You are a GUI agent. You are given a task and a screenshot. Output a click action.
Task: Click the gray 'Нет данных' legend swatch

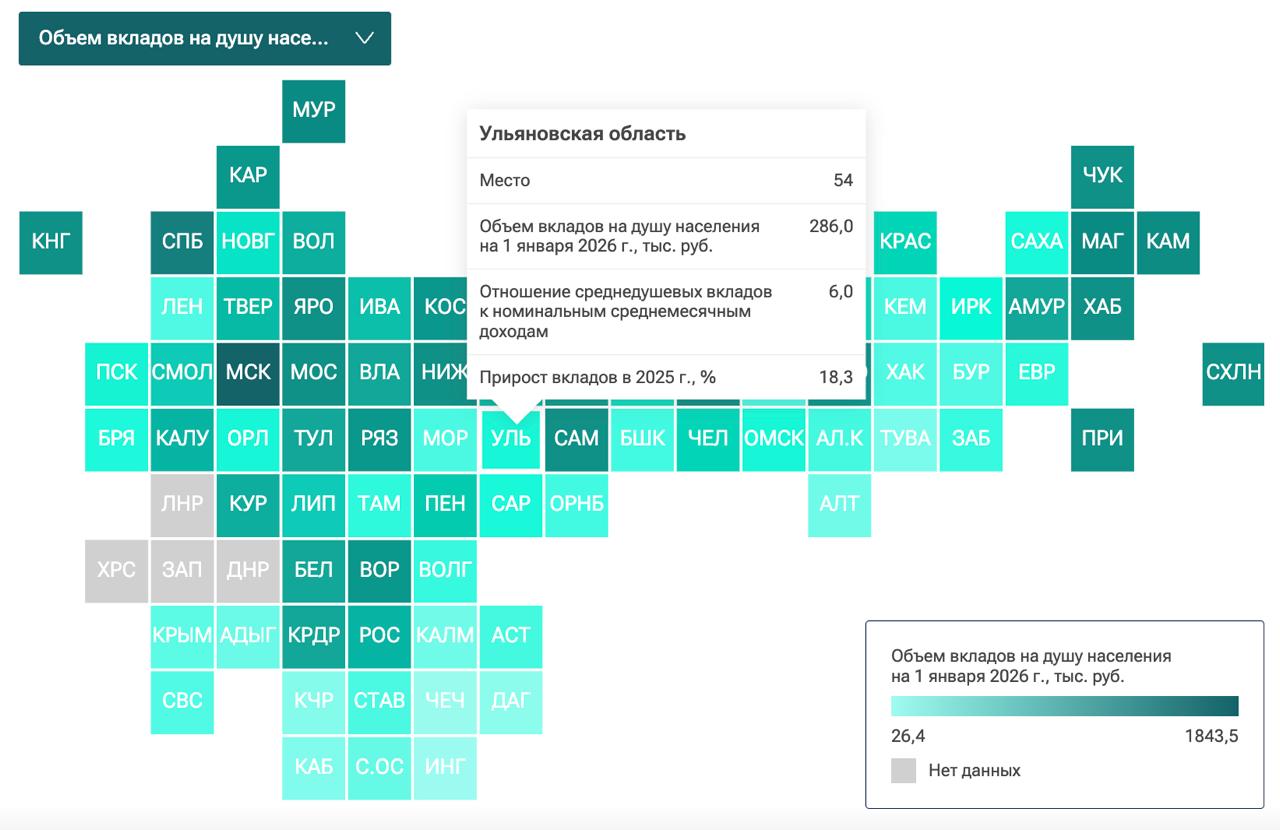903,770
